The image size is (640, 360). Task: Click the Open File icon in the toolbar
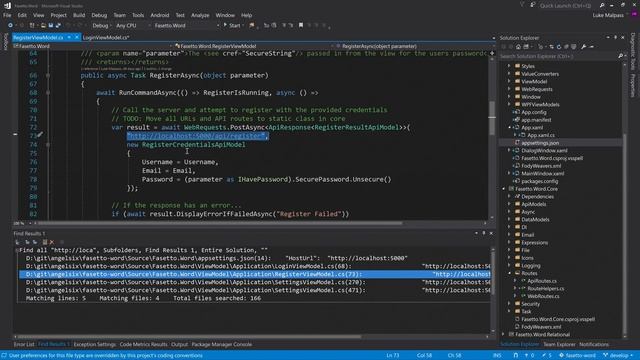click(x=43, y=25)
